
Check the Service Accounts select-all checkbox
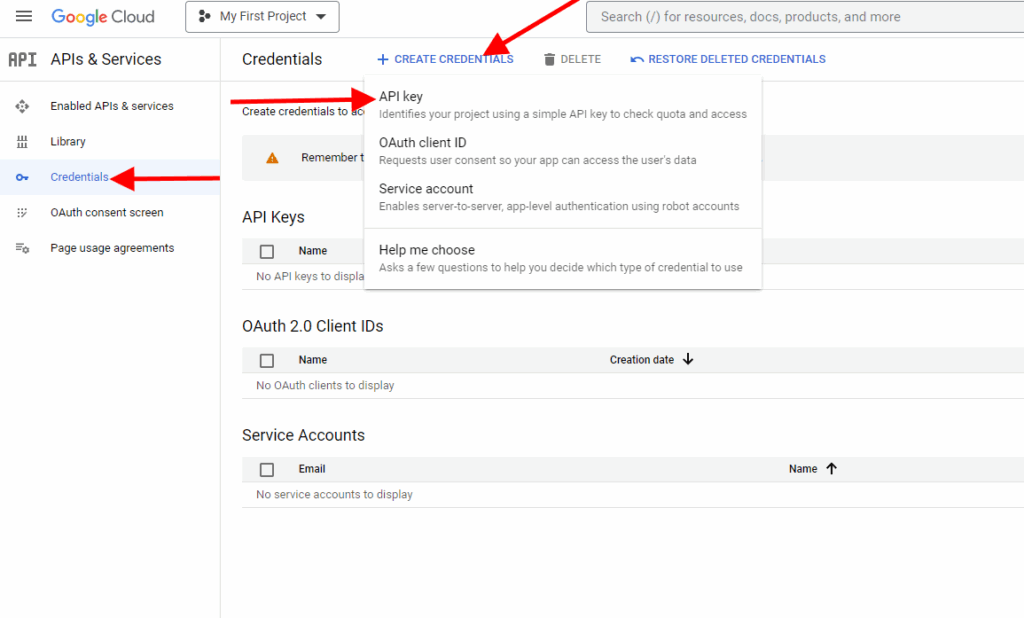[x=267, y=469]
